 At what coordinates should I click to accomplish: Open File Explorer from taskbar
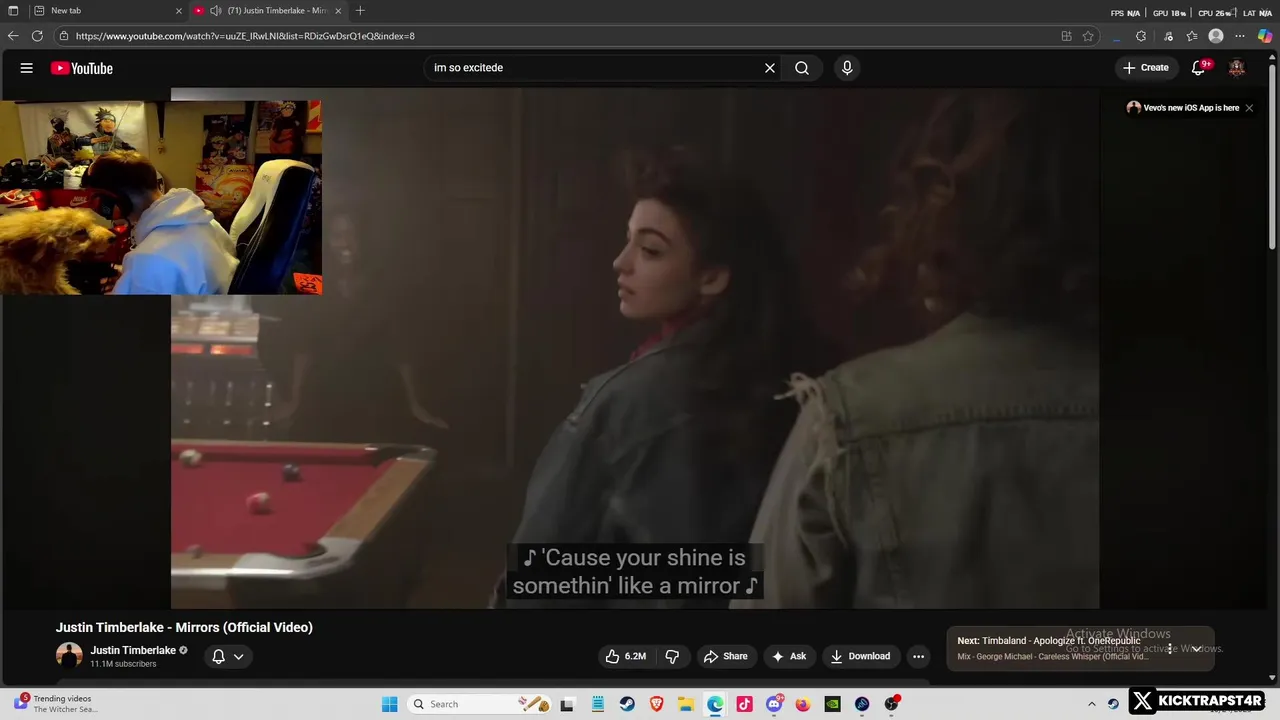click(686, 704)
